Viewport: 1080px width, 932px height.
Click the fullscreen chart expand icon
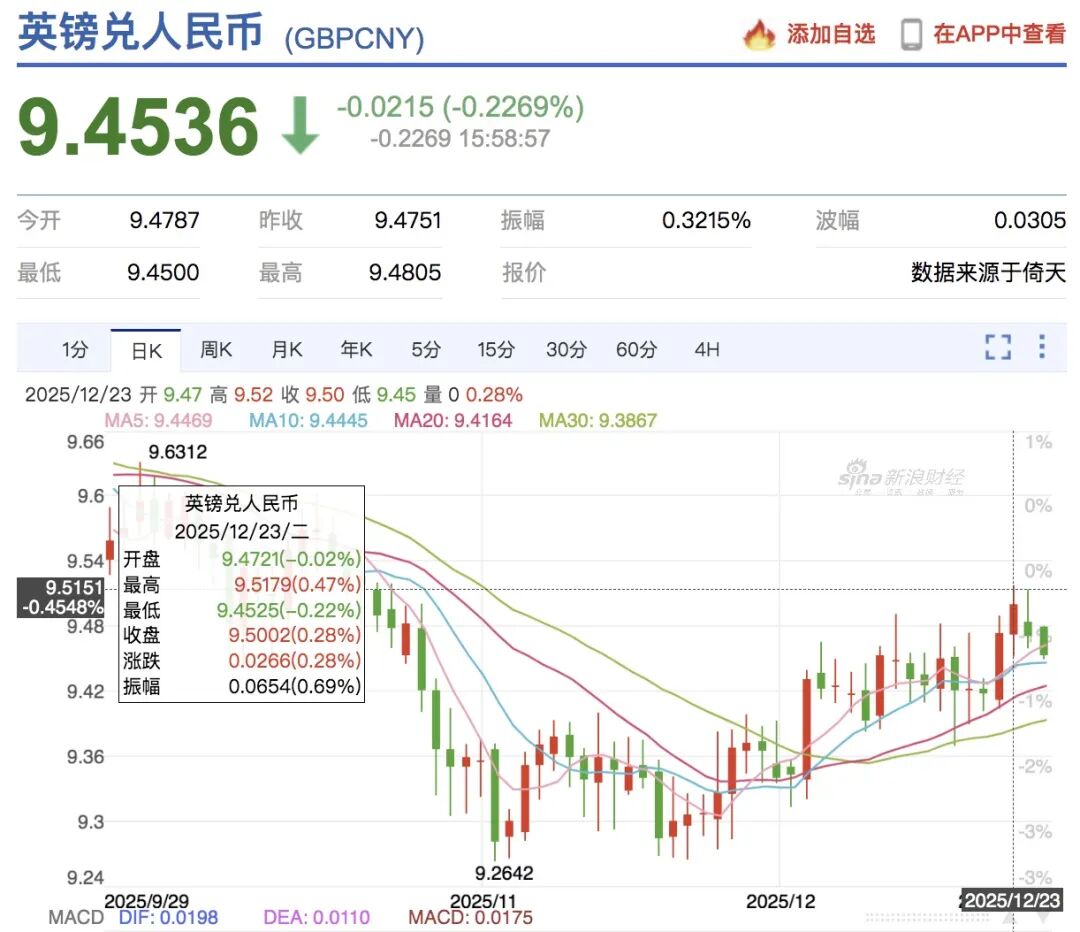(x=997, y=347)
